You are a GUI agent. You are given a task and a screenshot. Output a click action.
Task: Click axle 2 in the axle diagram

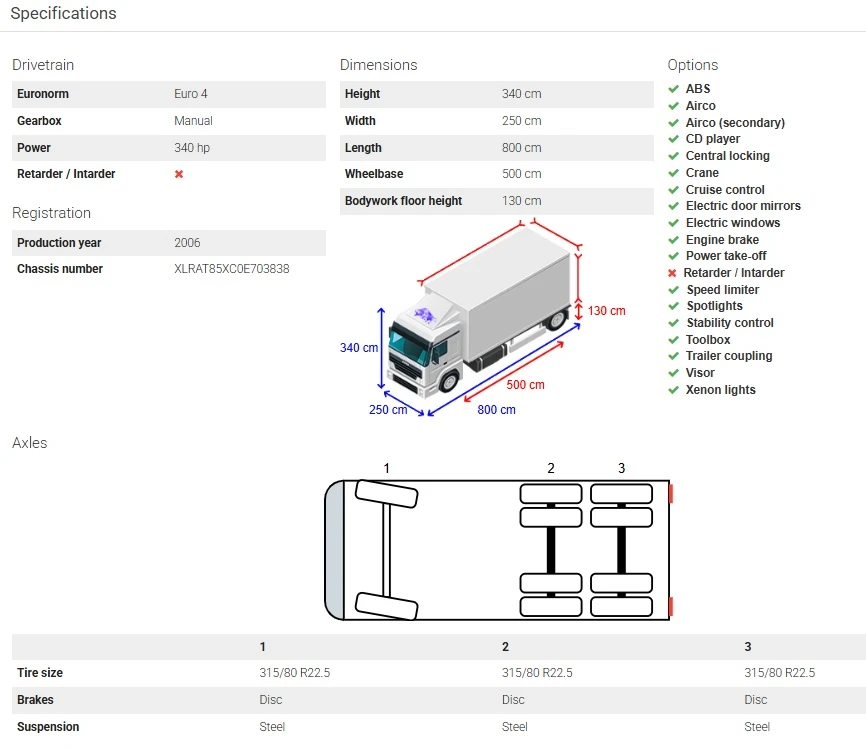click(550, 549)
